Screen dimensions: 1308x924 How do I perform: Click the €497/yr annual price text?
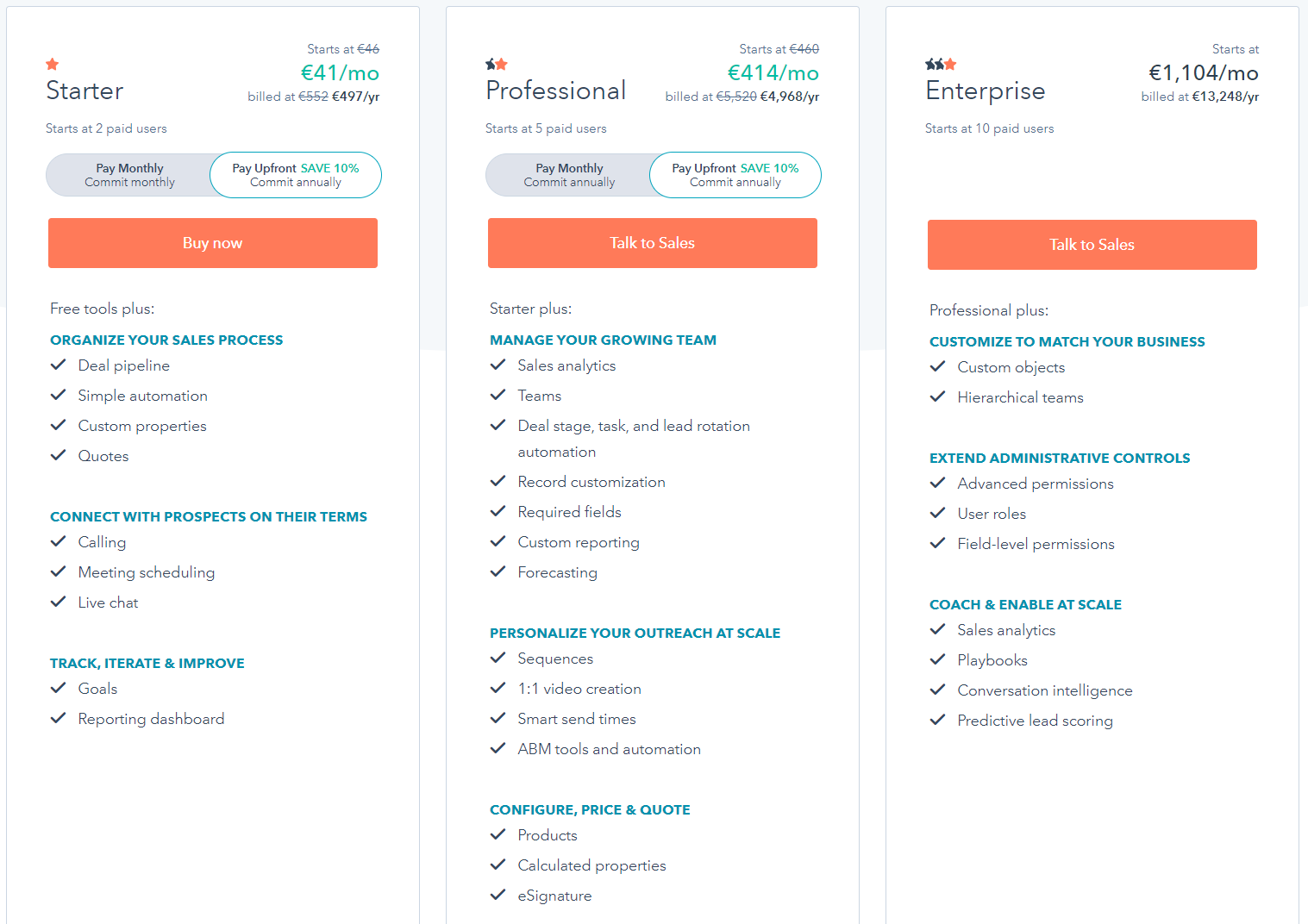point(355,96)
